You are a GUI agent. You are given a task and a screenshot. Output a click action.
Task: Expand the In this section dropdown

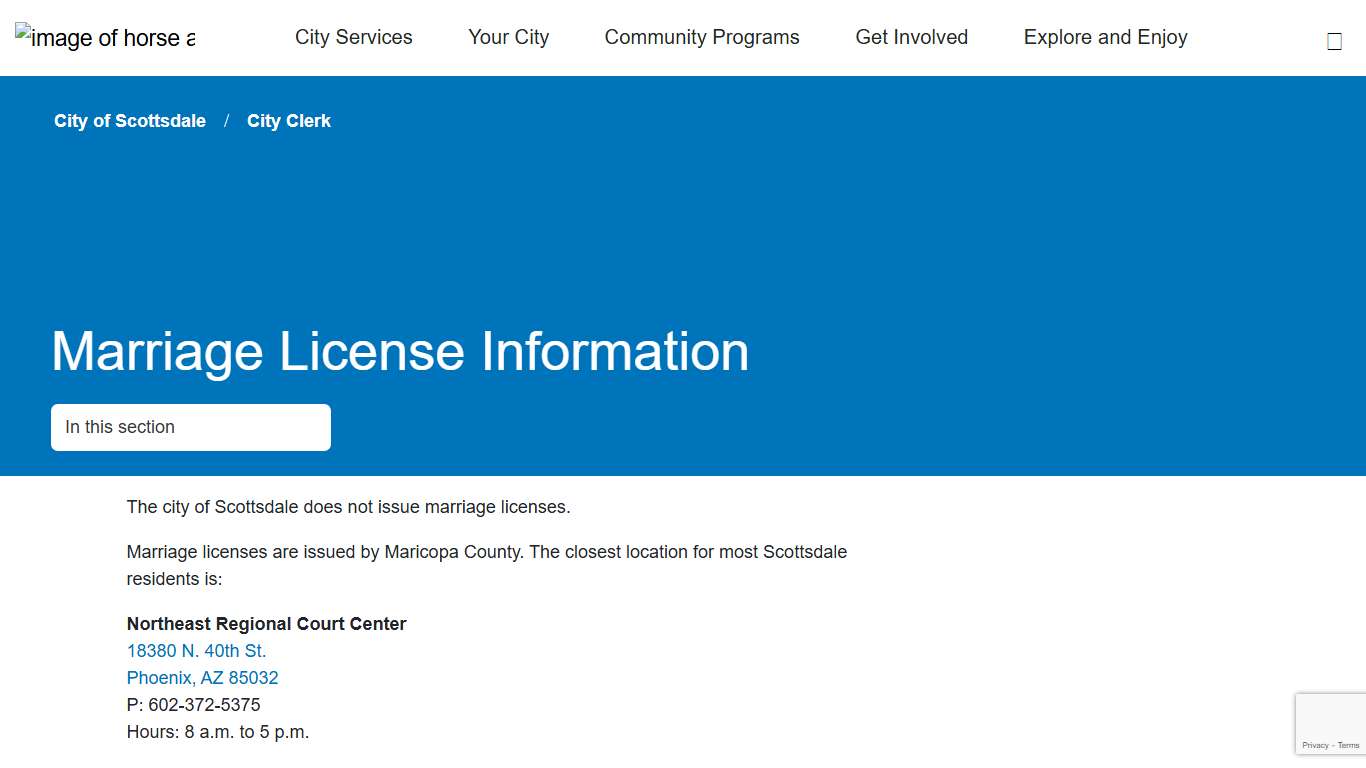coord(190,427)
